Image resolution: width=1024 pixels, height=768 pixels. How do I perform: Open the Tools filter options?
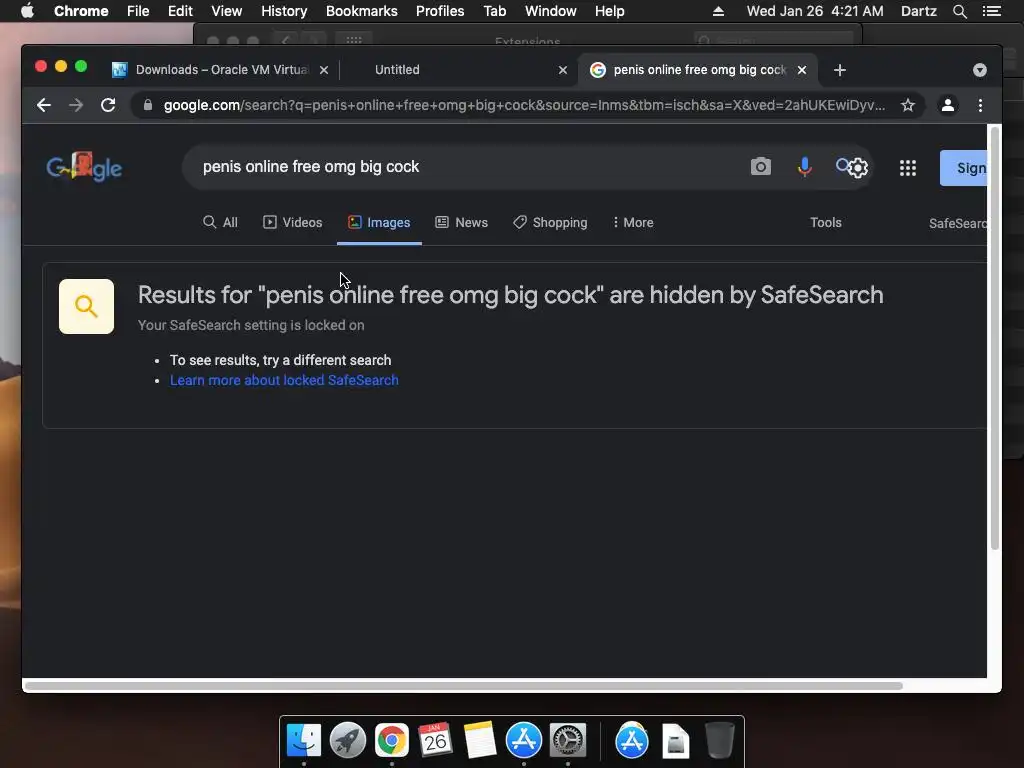825,223
